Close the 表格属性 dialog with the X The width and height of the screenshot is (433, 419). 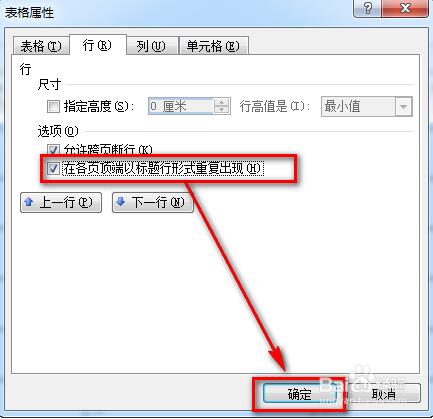pos(405,8)
